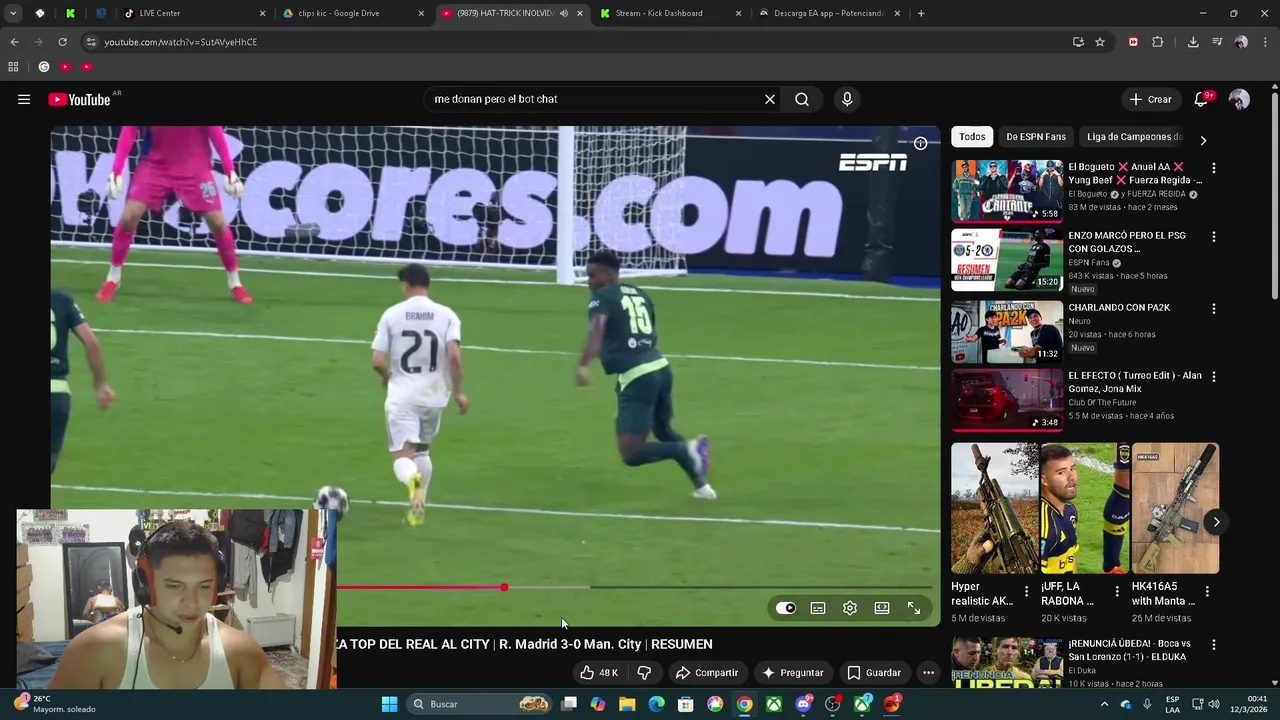This screenshot has height=720, width=1280.
Task: Show more filter chips with right arrow
Action: click(1203, 140)
